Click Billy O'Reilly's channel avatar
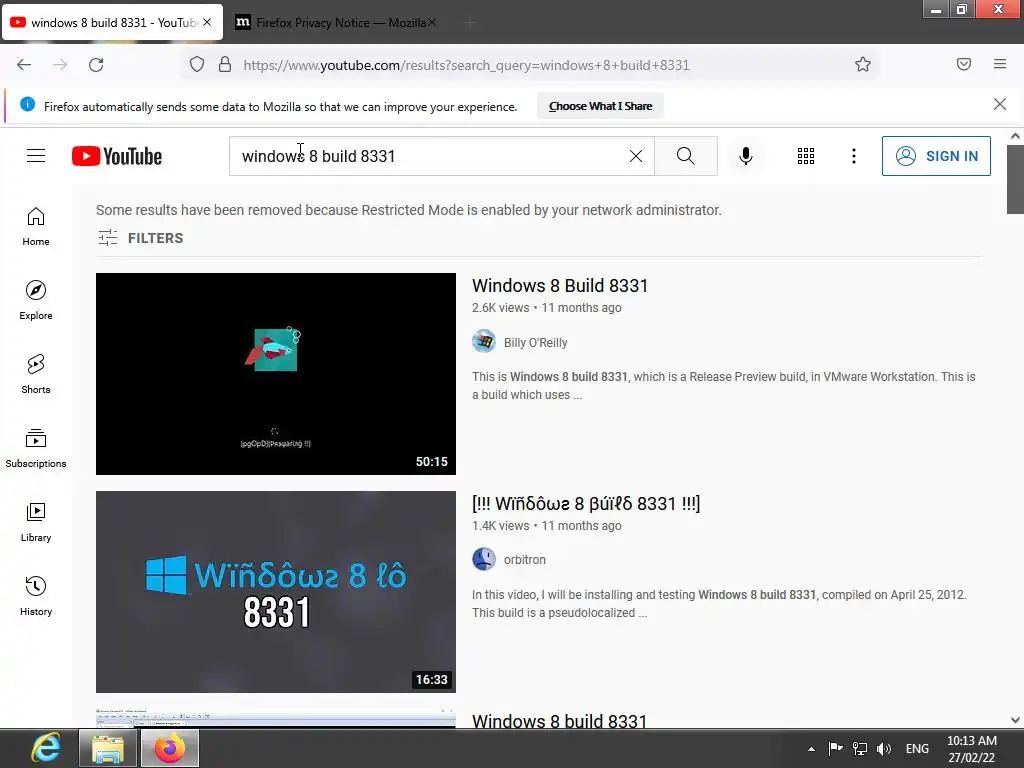 (x=484, y=342)
